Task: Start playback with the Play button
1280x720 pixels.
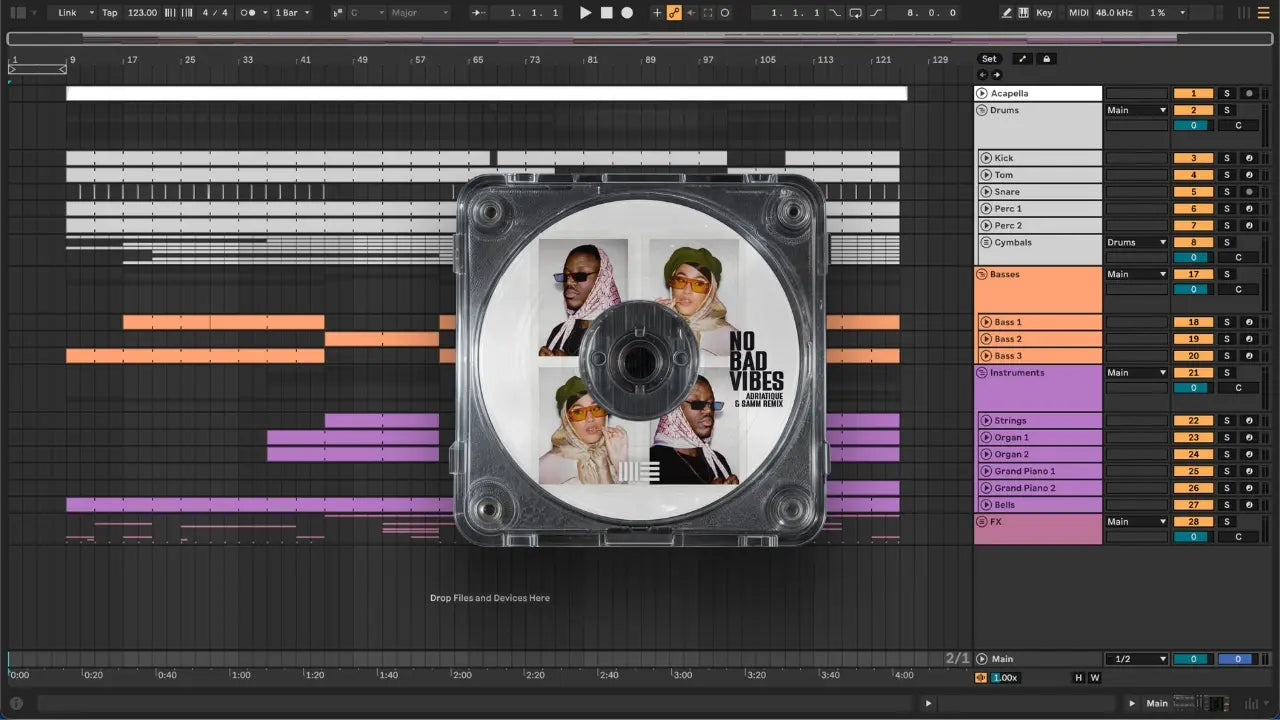Action: 586,13
